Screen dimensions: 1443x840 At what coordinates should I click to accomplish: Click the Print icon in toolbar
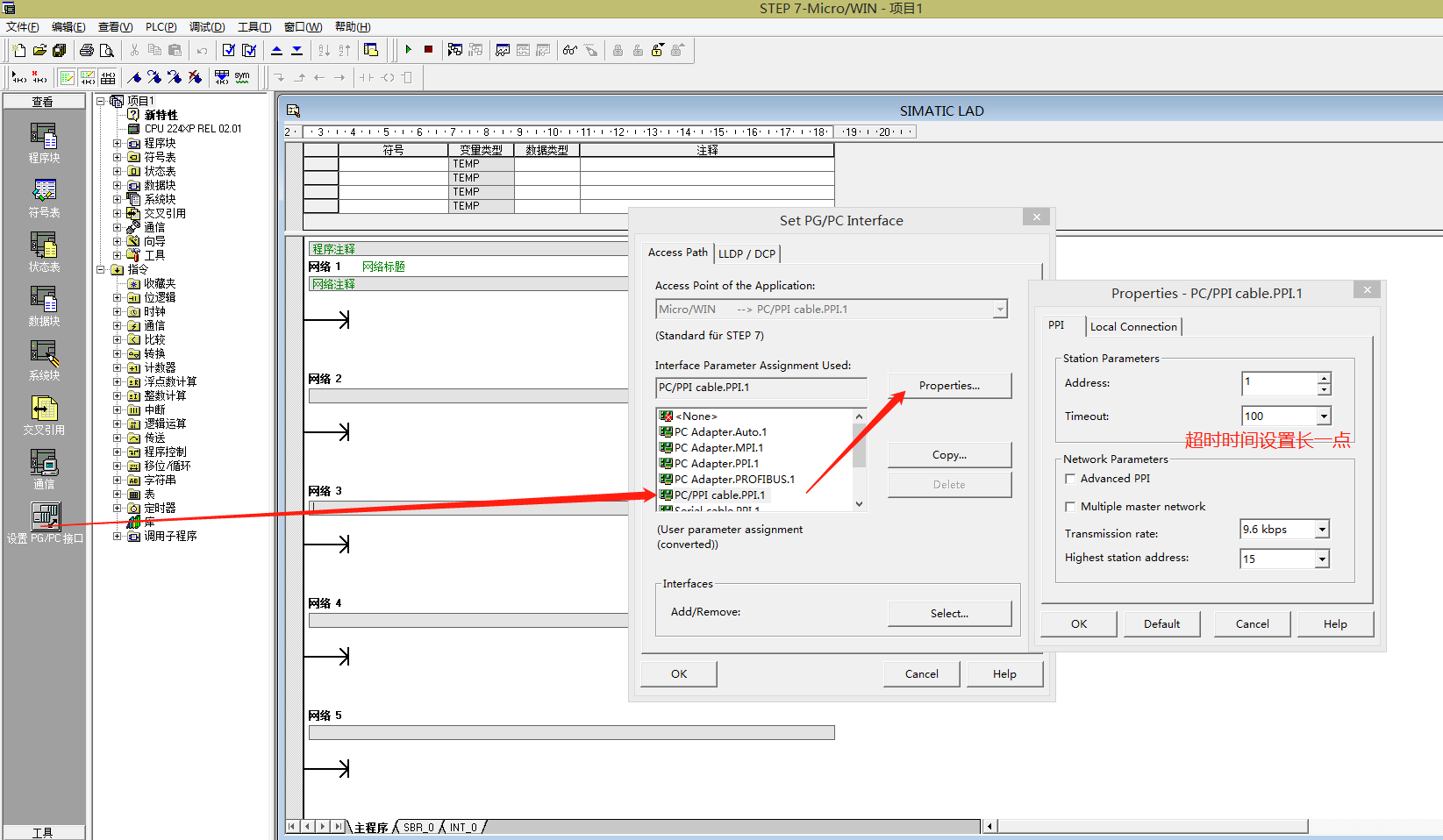pyautogui.click(x=86, y=50)
